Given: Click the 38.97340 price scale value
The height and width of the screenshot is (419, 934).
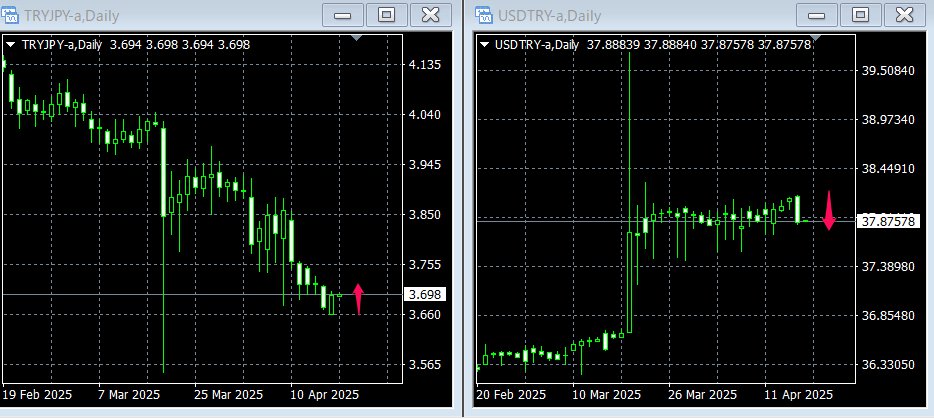Looking at the screenshot, I should pyautogui.click(x=888, y=120).
